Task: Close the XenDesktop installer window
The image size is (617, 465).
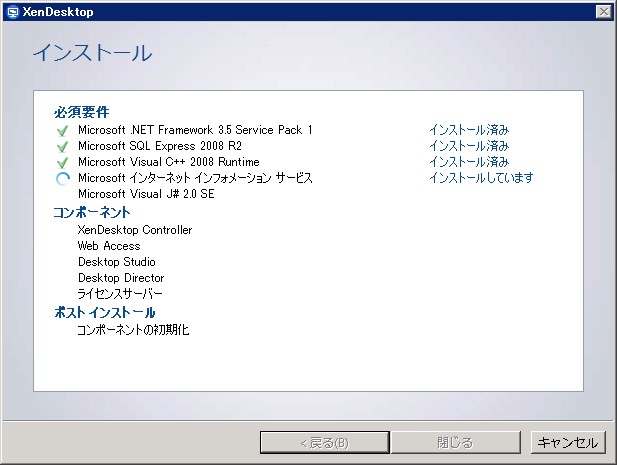Action: (x=603, y=11)
